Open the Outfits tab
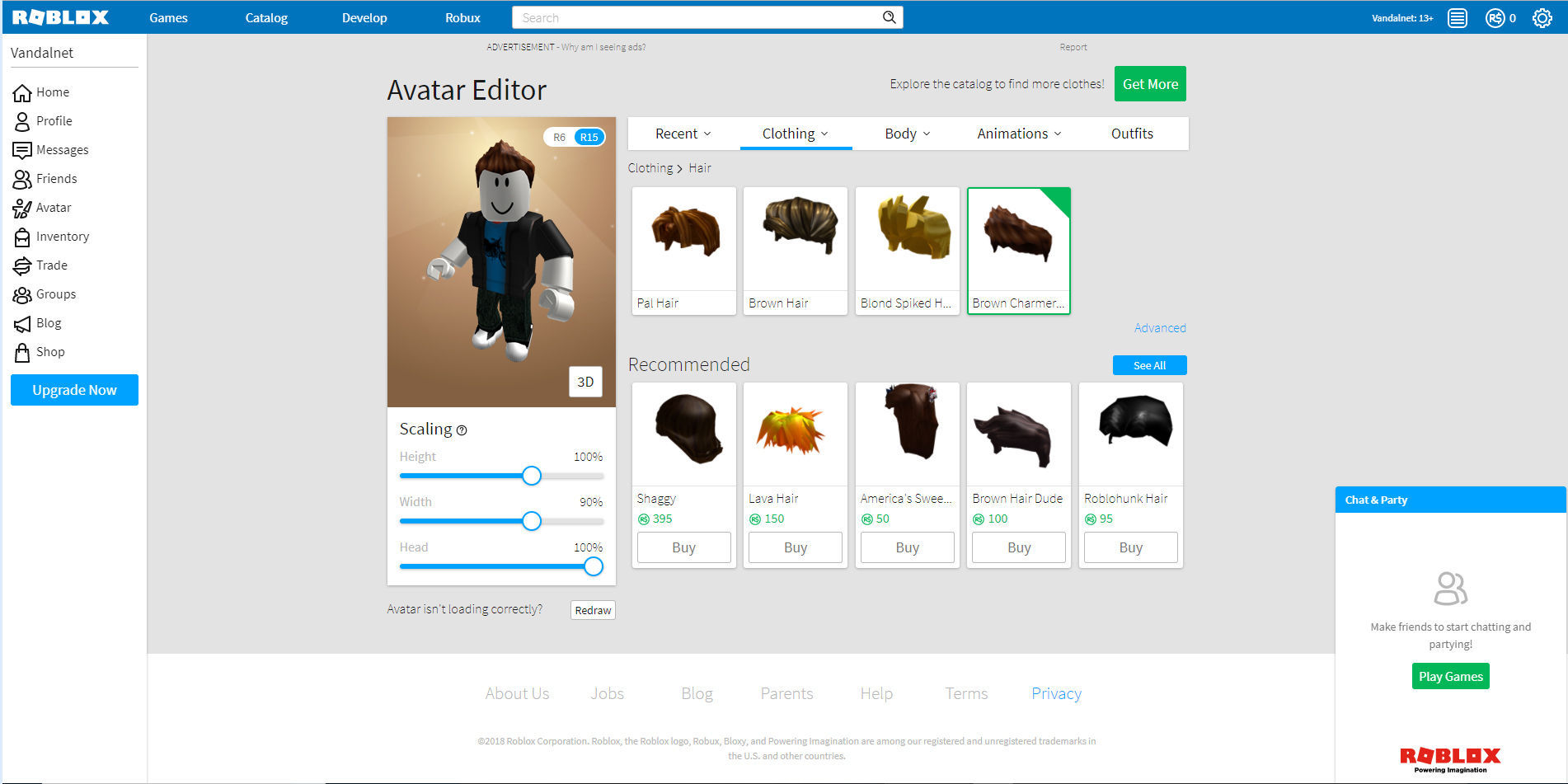This screenshot has width=1568, height=784. (1131, 134)
